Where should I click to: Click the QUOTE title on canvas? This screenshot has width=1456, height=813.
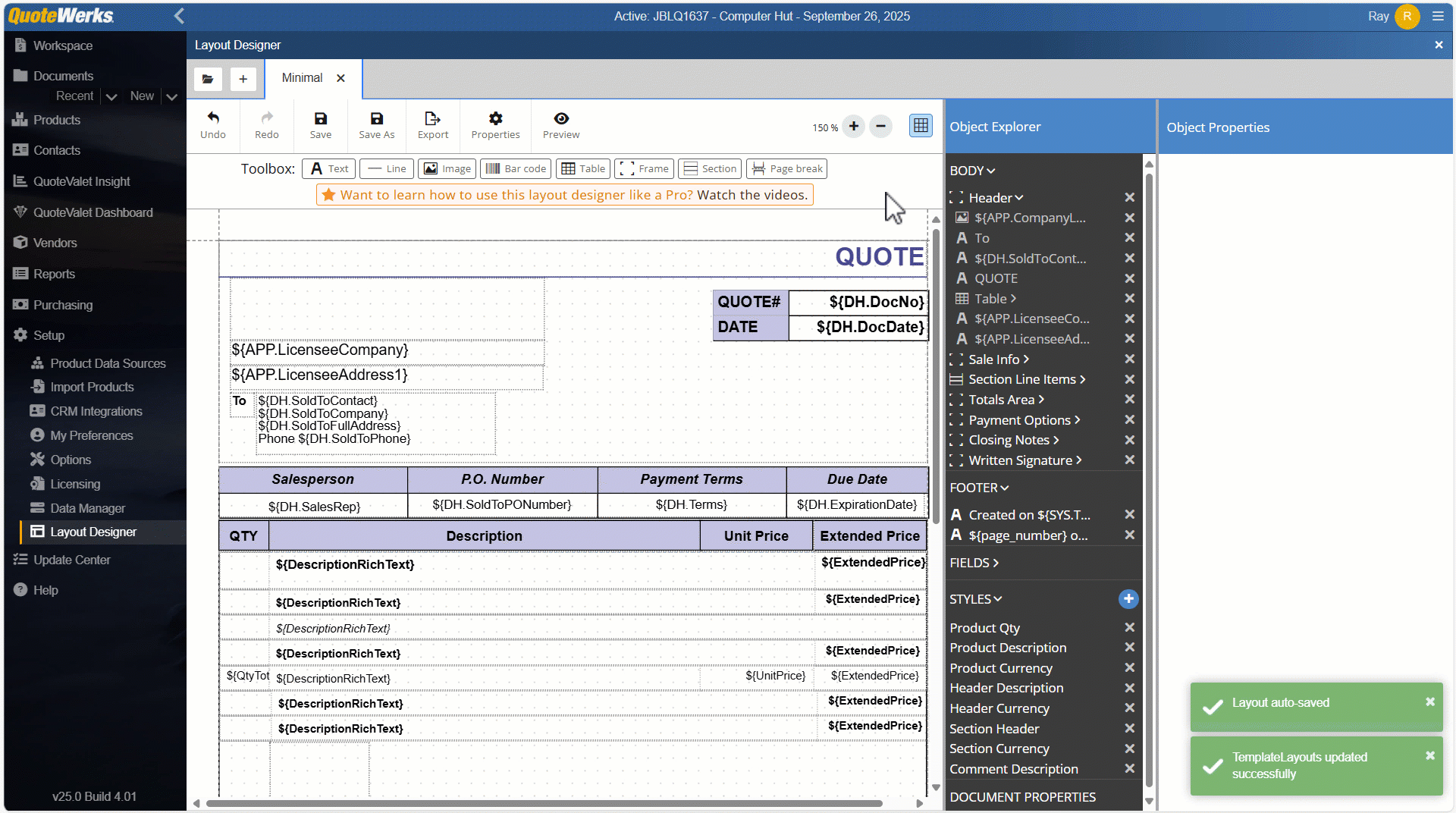click(x=879, y=256)
